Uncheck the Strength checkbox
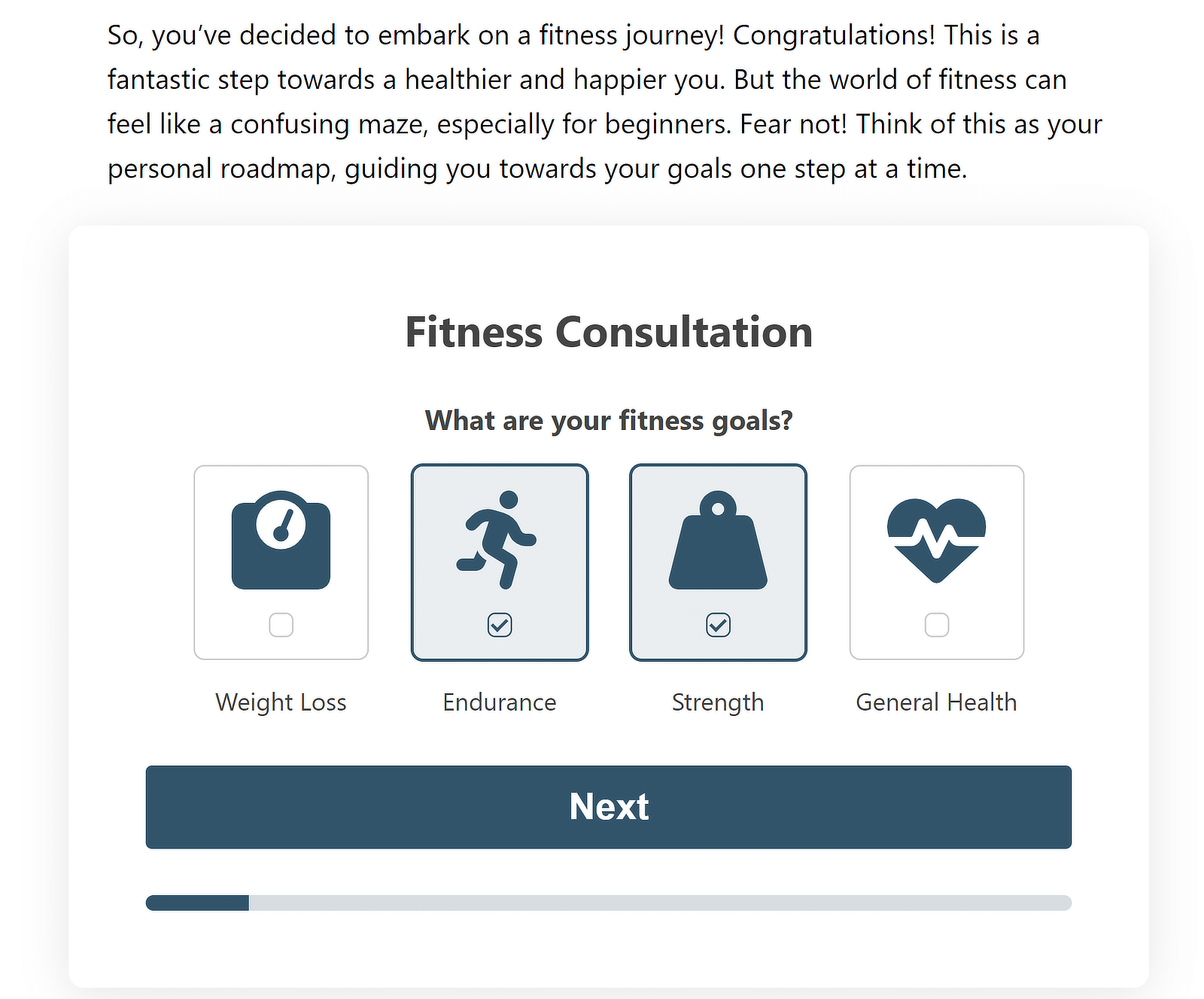The height and width of the screenshot is (999, 1204). click(719, 625)
